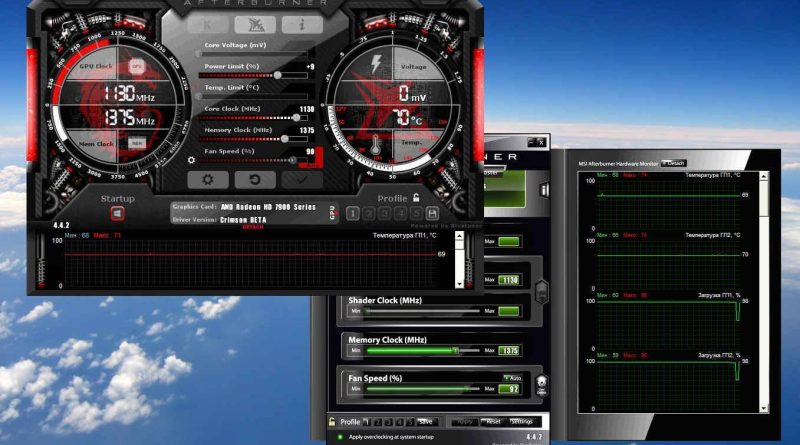Click Save button in green window profile bar
Viewport: 800px width, 445px height.
coord(427,422)
